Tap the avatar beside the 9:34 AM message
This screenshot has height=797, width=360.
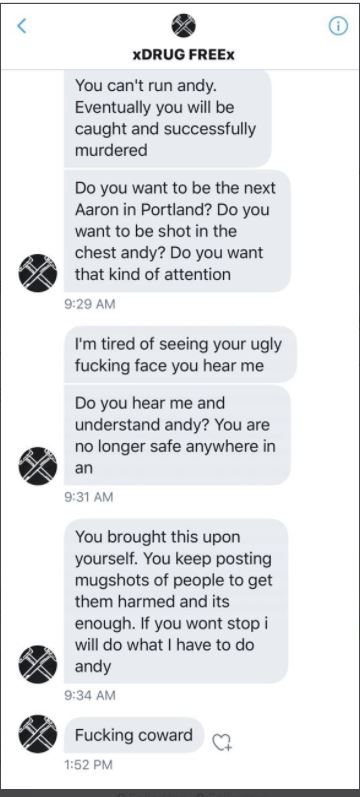(38, 664)
